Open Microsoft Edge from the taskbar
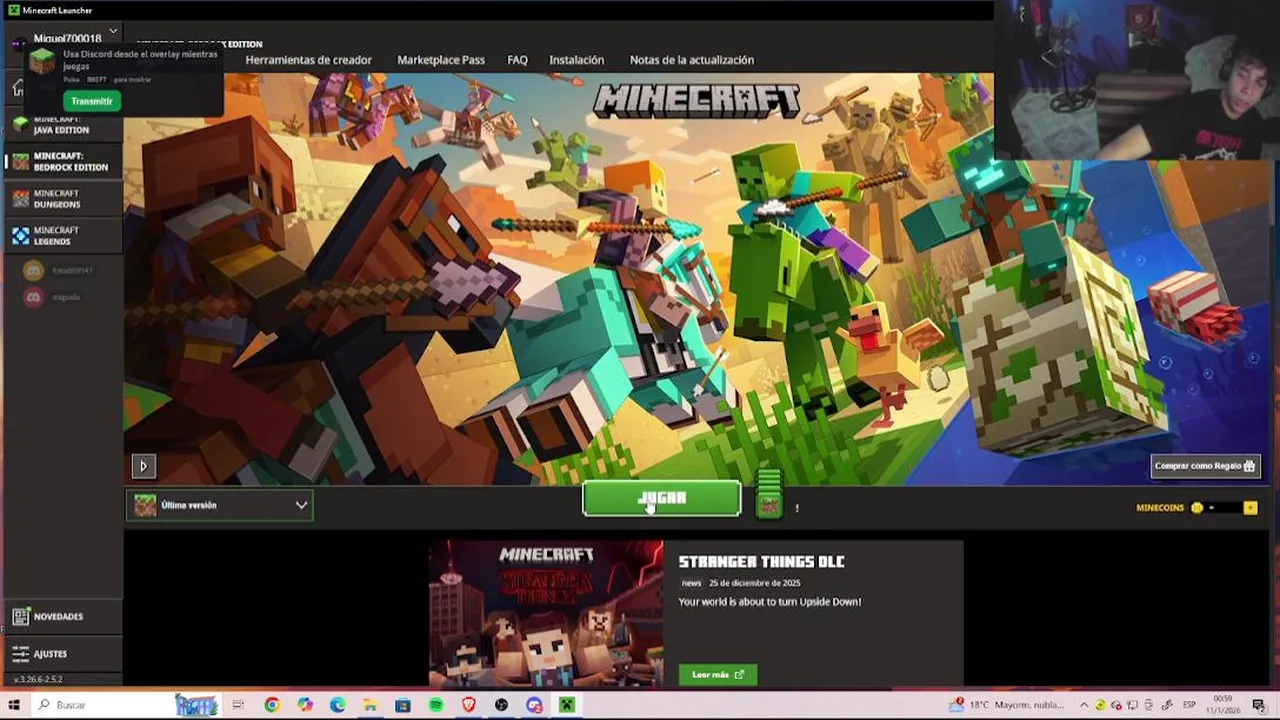Image resolution: width=1280 pixels, height=720 pixels. point(337,705)
